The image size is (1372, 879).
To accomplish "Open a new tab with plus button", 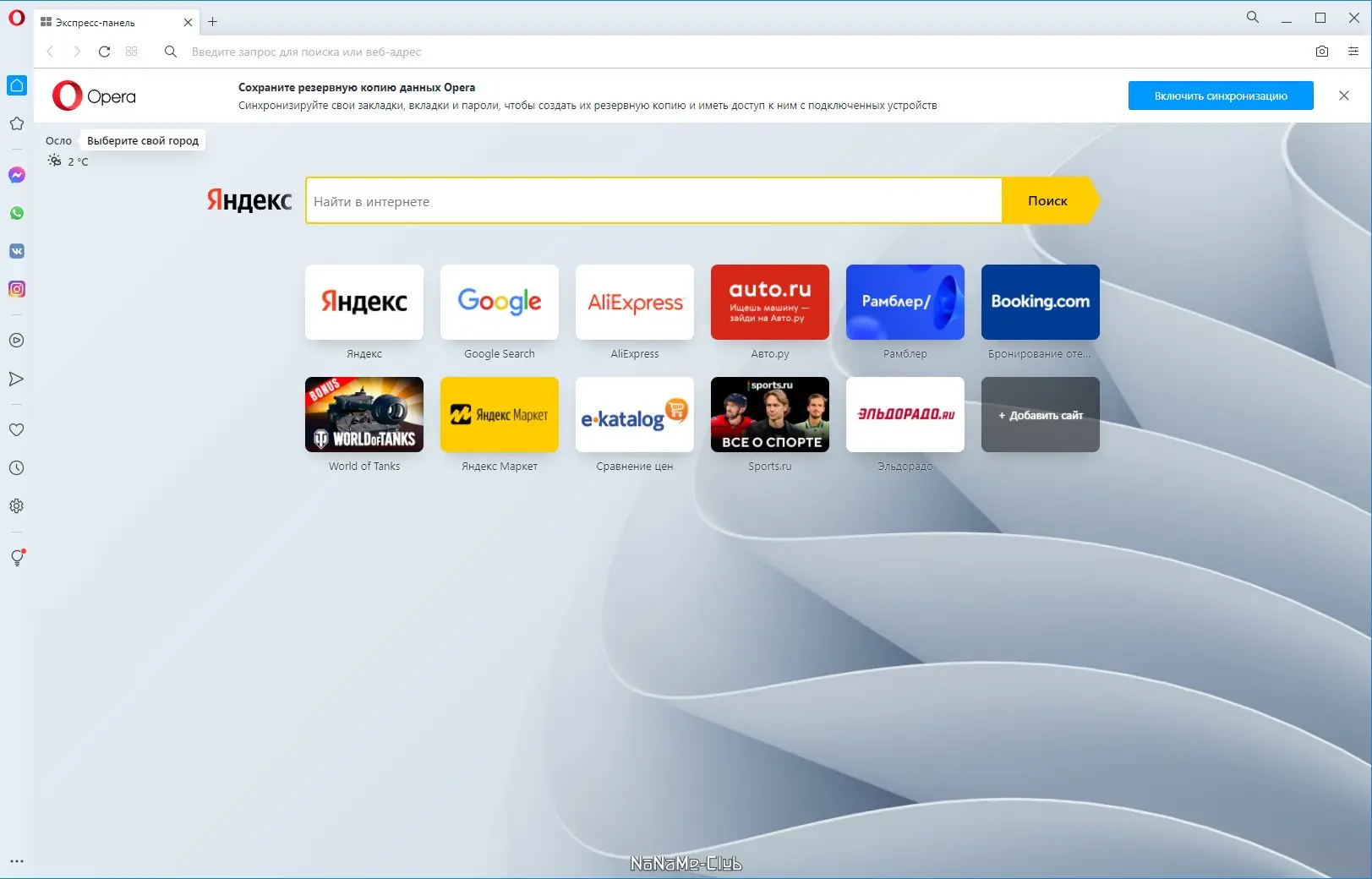I will 213,22.
